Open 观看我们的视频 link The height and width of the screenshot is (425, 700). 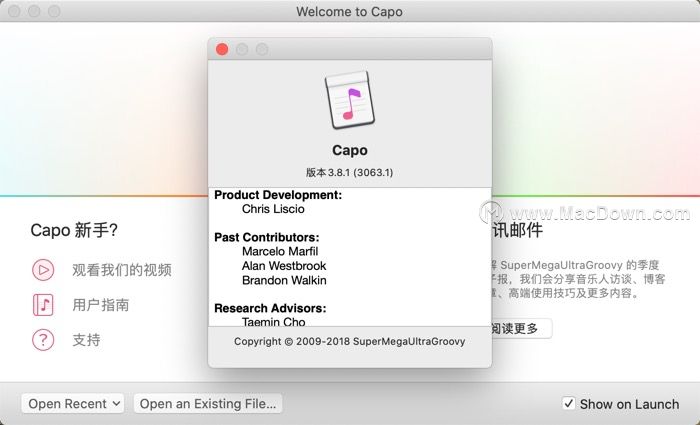point(122,270)
